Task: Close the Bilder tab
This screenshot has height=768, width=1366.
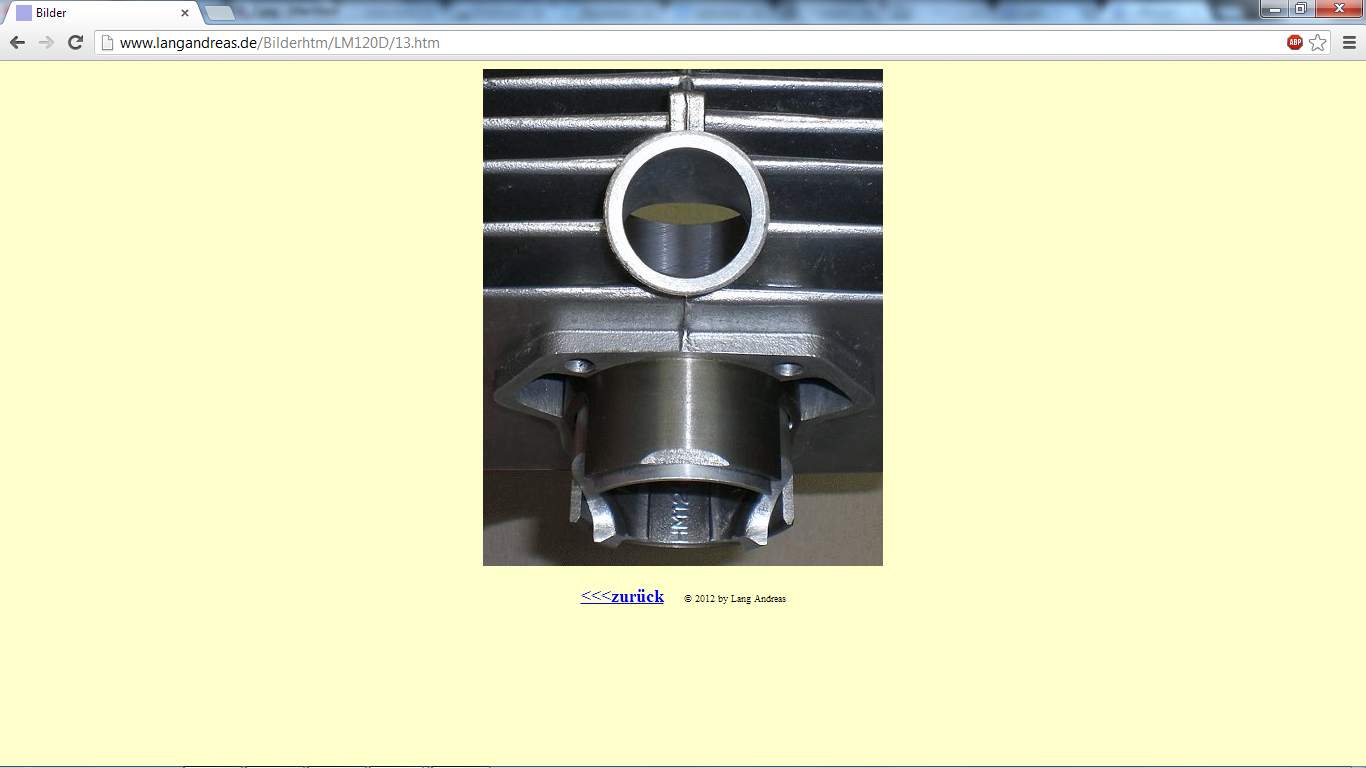Action: coord(185,13)
